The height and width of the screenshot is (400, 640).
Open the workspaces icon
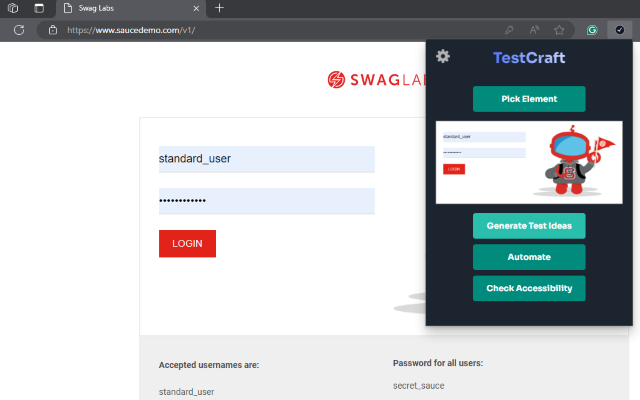(13, 8)
